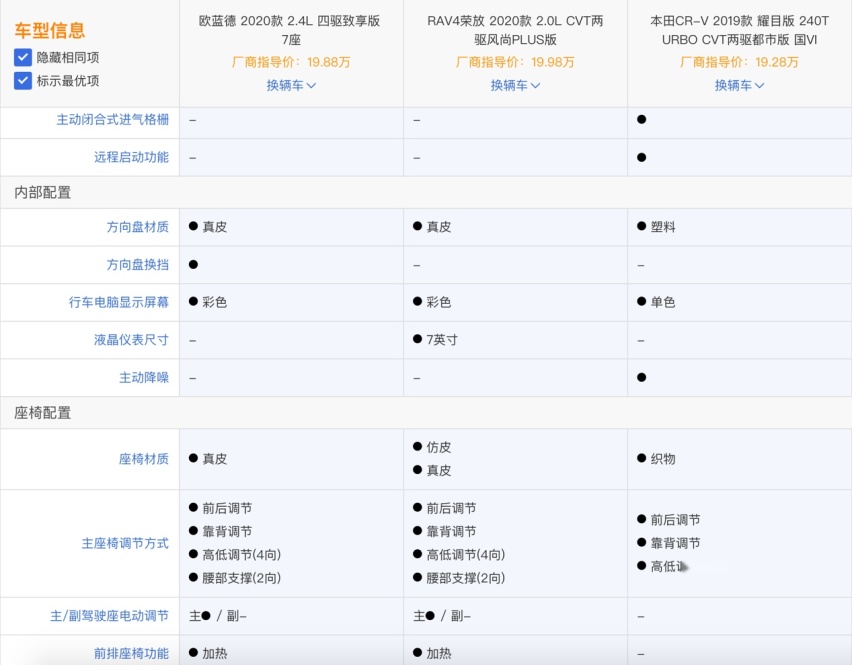
Task: Uncheck the 隐藏相同项 checkbox
Action: [x=23, y=57]
